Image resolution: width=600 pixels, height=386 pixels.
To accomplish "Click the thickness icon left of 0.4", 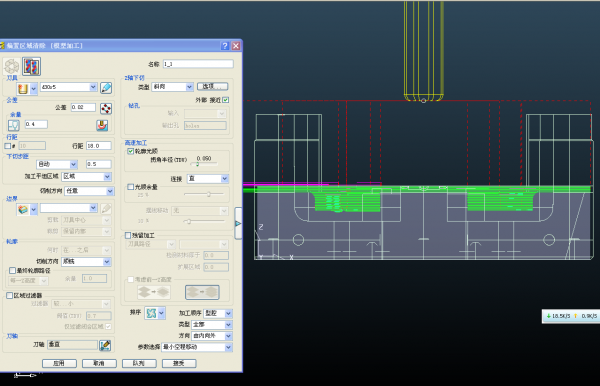I will coord(14,125).
